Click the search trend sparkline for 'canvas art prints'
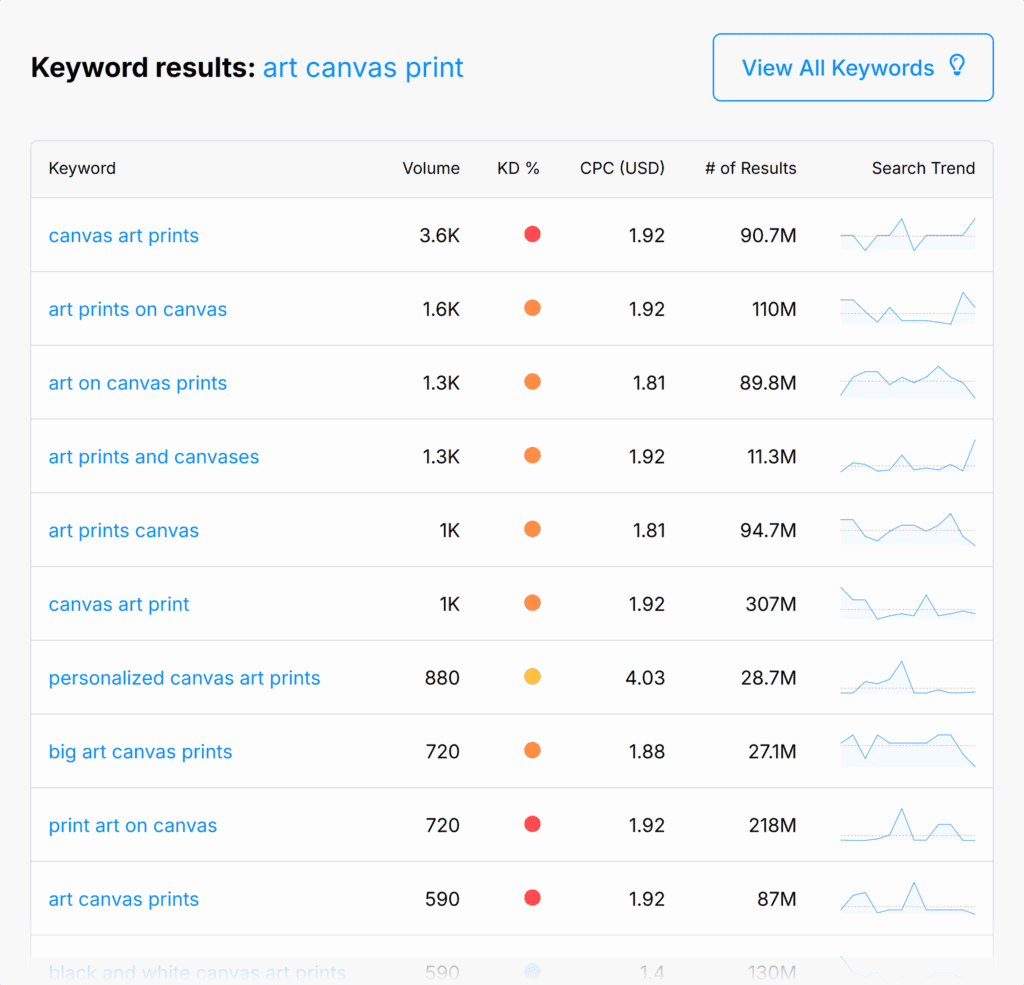Screen dimensions: 1024x985 (907, 235)
